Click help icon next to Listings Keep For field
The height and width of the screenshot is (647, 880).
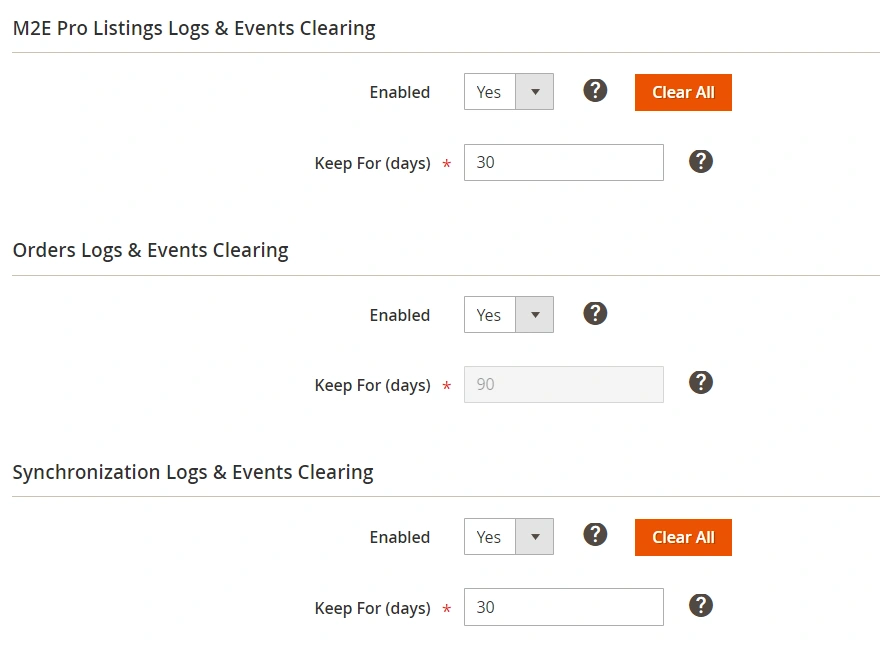pyautogui.click(x=701, y=161)
